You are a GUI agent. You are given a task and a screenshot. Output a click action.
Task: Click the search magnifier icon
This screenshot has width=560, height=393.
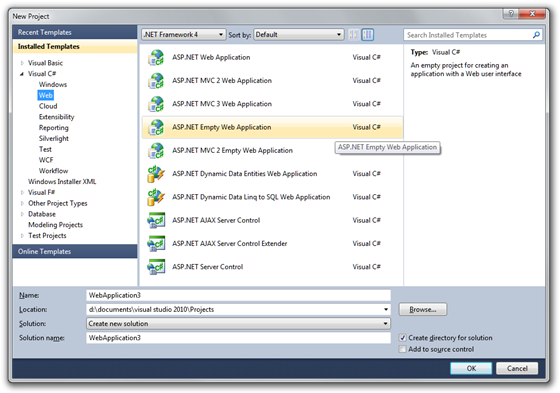(536, 35)
